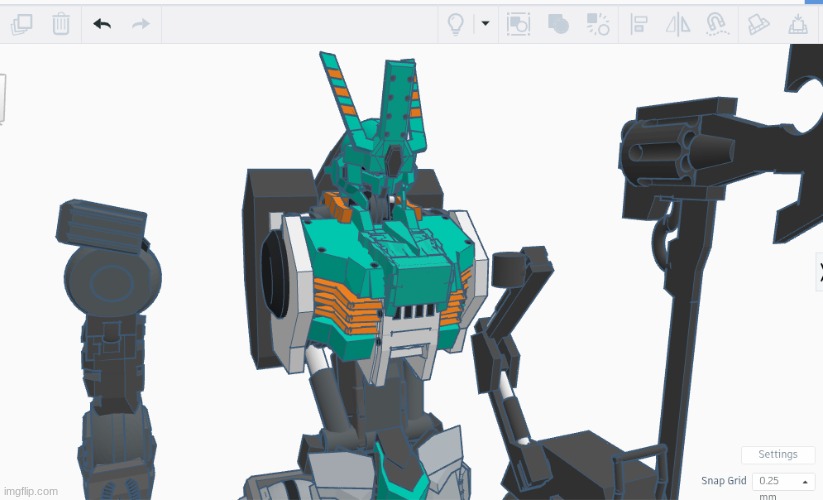The image size is (823, 500).
Task: Open the Snap Grid value dropdown
Action: tap(783, 481)
